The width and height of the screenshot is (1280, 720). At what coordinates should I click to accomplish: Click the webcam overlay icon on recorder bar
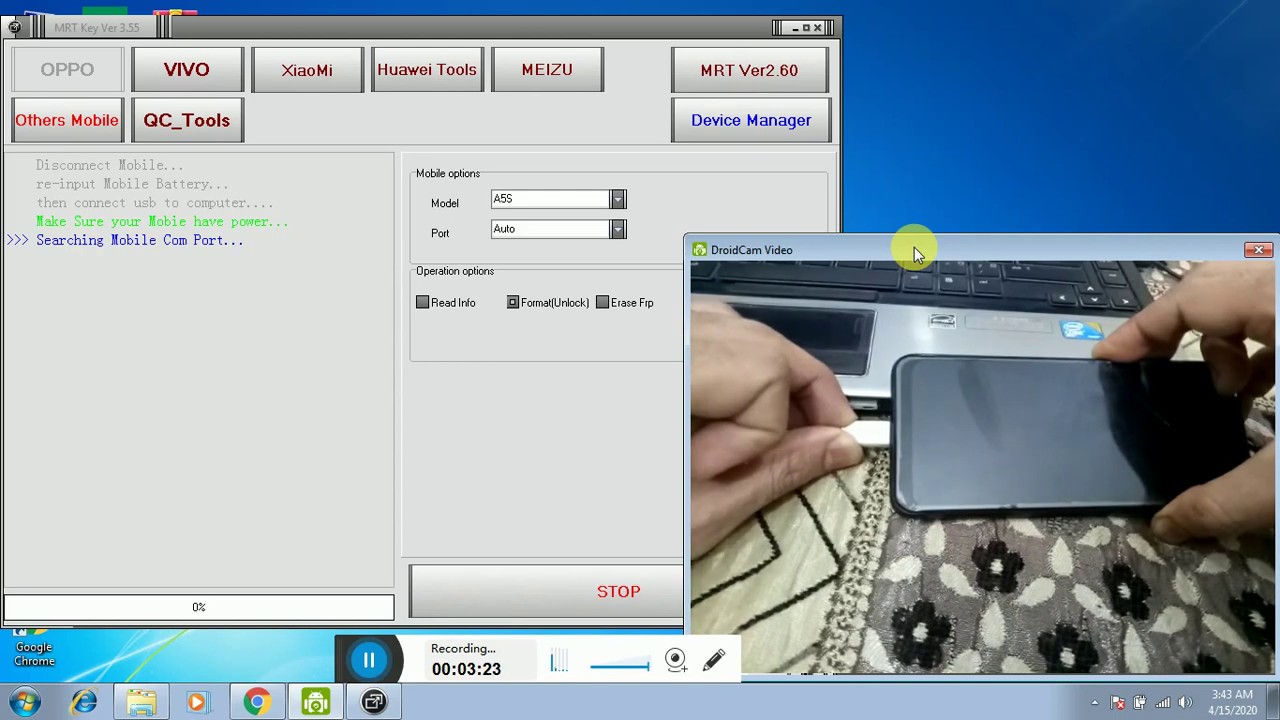pos(676,659)
